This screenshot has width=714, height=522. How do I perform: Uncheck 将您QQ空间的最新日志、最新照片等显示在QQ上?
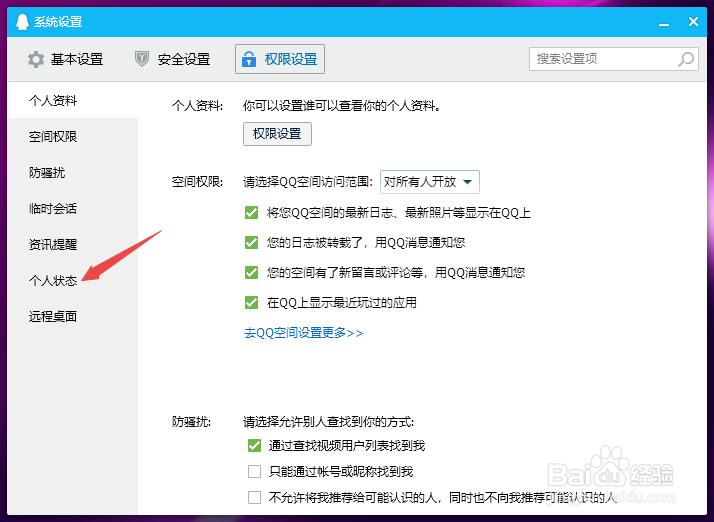click(251, 213)
